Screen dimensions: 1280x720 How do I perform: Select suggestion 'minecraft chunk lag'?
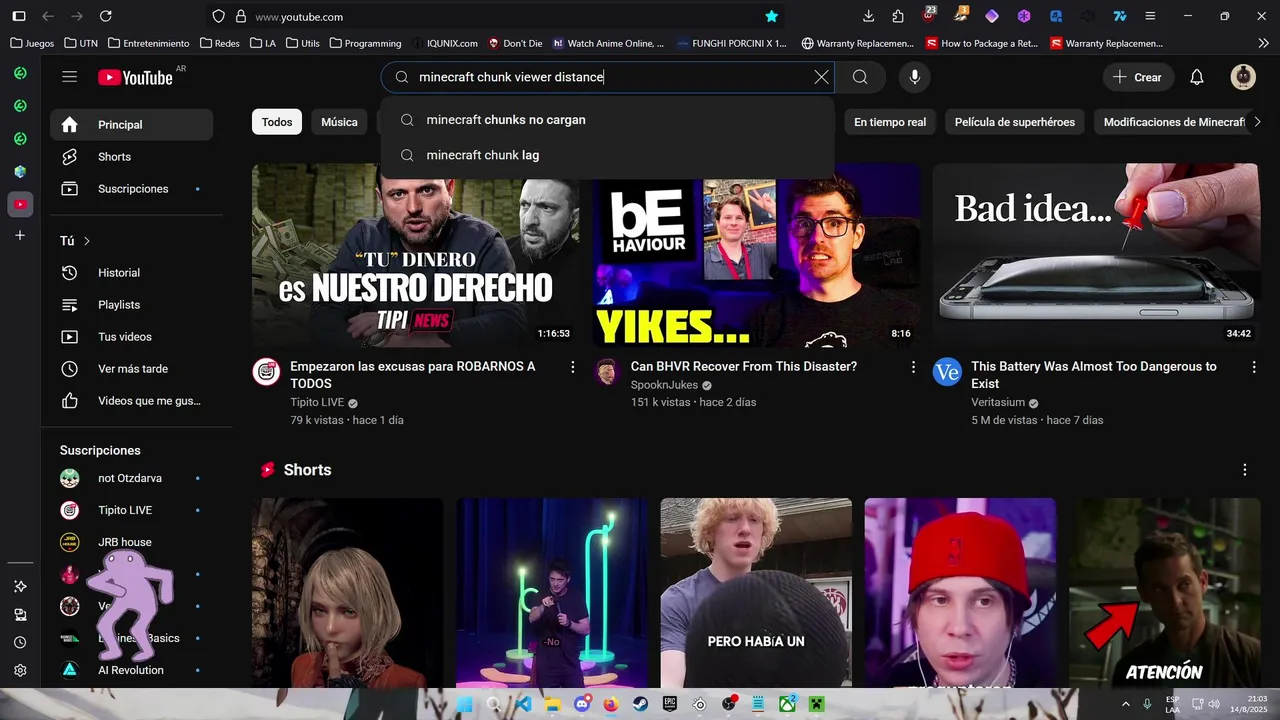[x=607, y=155]
